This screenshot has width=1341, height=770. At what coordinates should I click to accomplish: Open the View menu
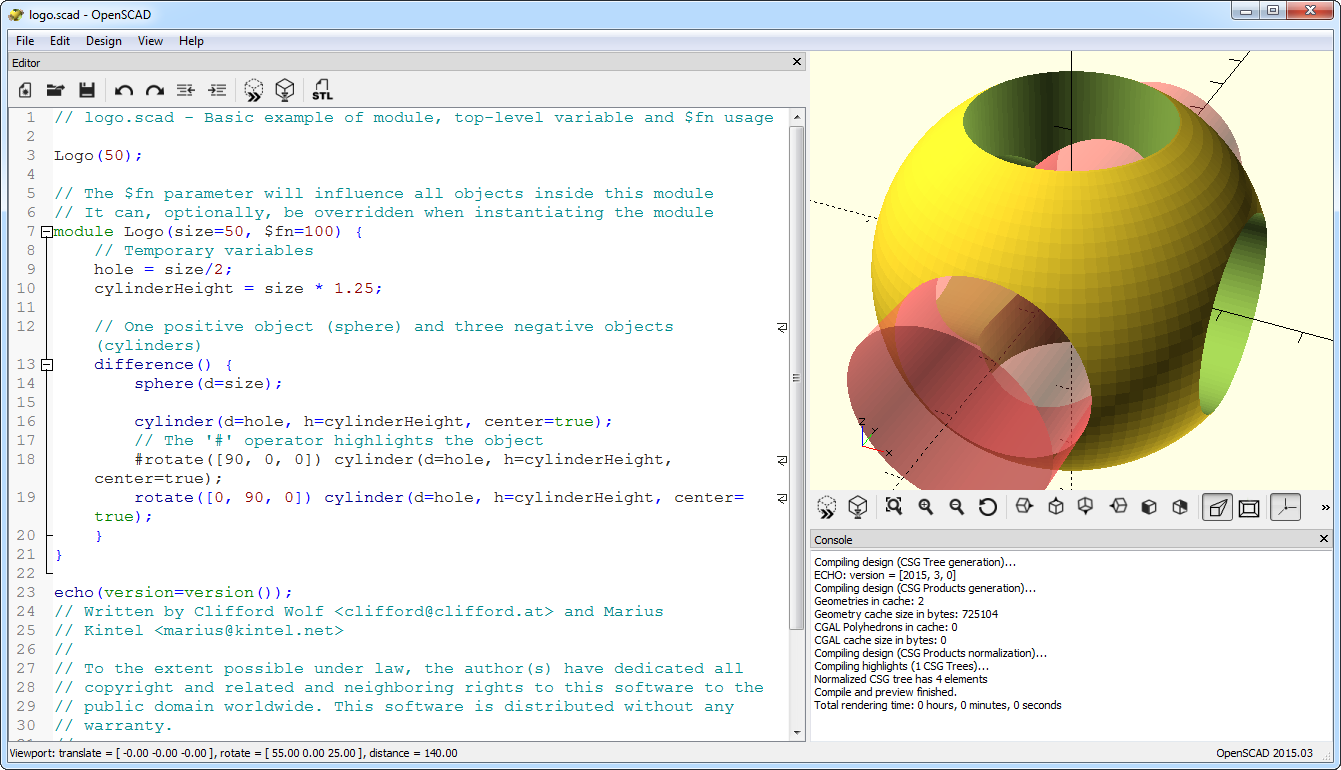150,41
